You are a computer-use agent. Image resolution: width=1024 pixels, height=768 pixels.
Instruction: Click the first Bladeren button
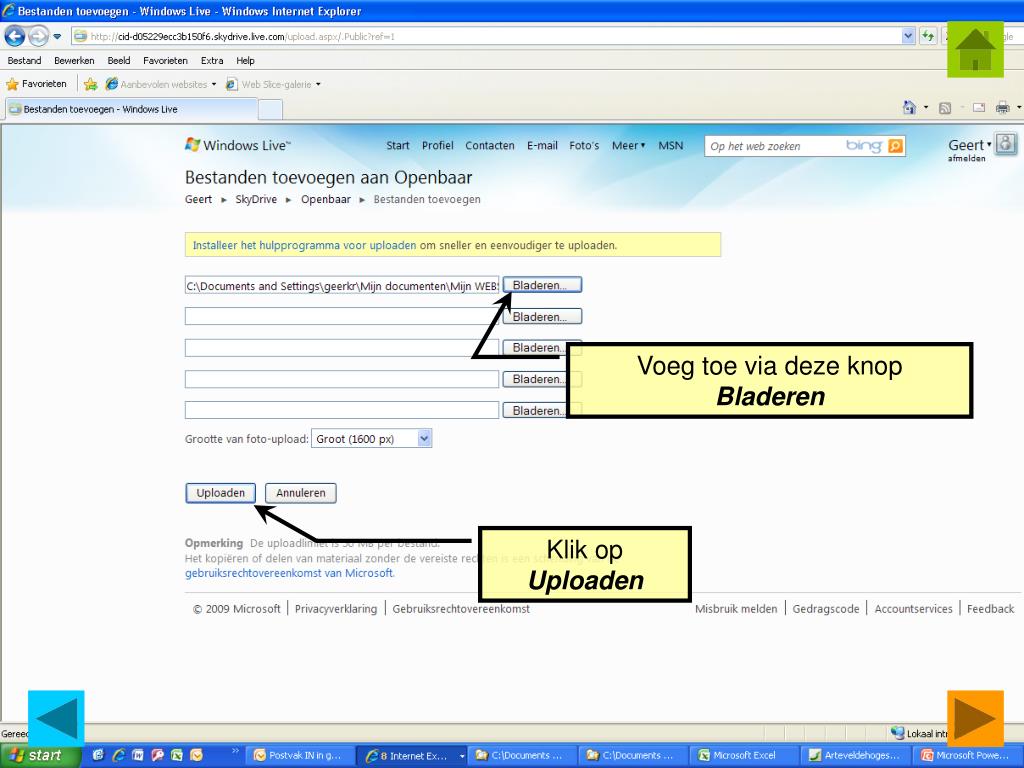[x=542, y=285]
